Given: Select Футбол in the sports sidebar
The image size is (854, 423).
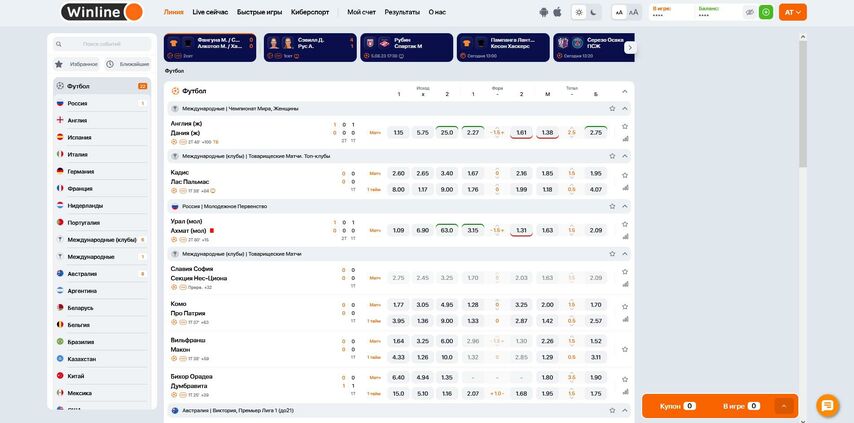Looking at the screenshot, I should [x=102, y=86].
